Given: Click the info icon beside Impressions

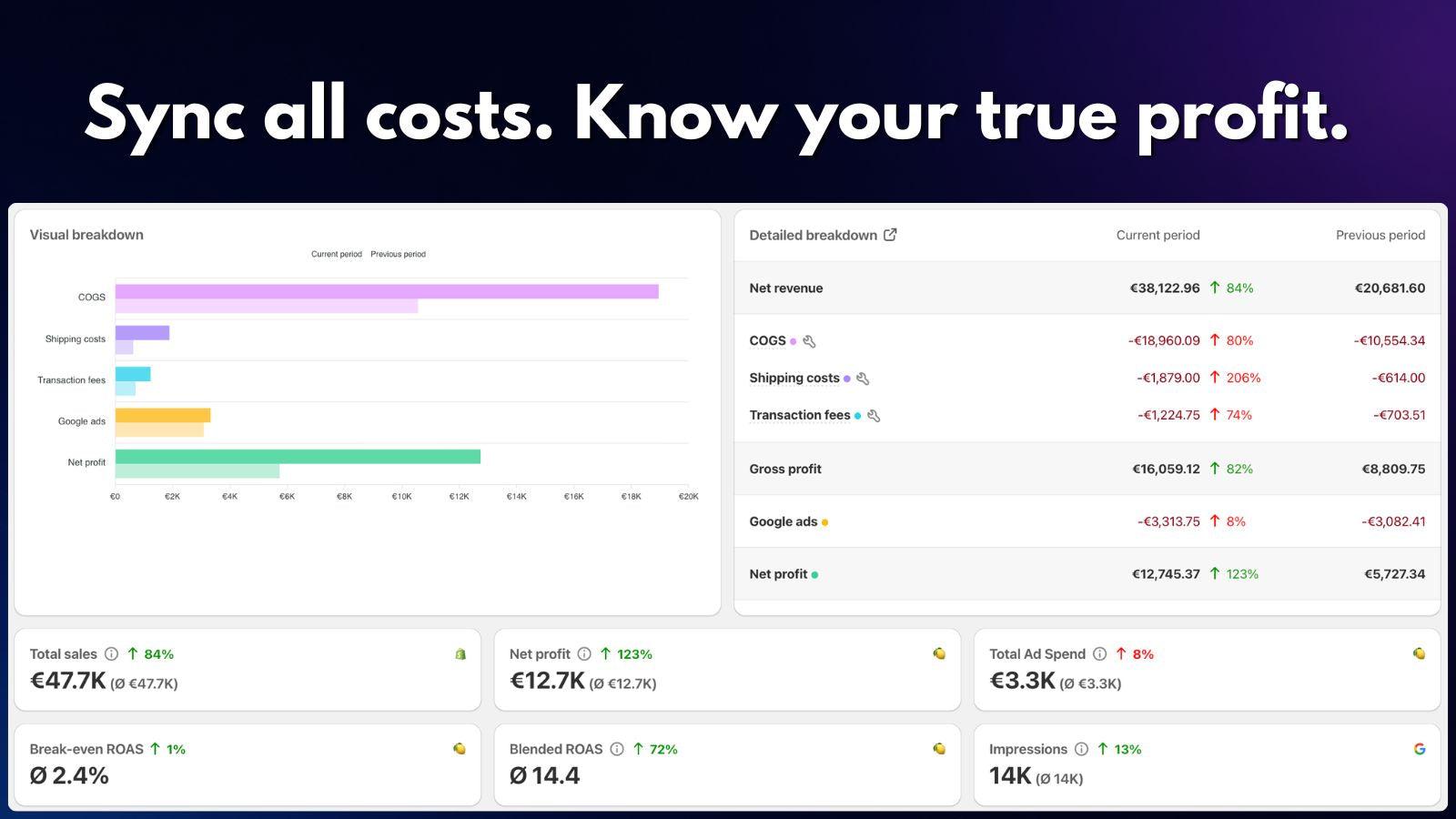Looking at the screenshot, I should (1081, 749).
